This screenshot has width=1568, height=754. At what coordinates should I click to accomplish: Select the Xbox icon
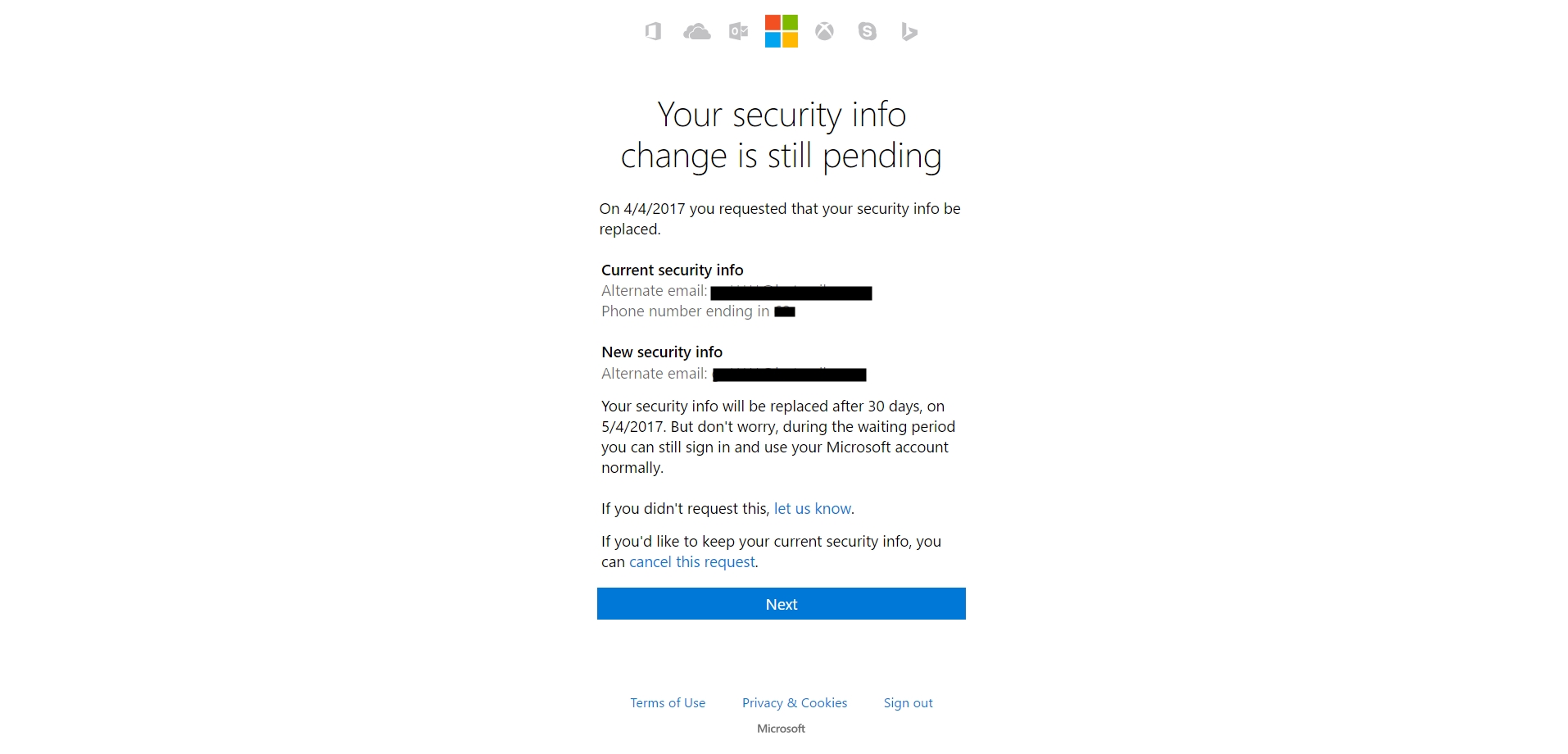point(824,32)
